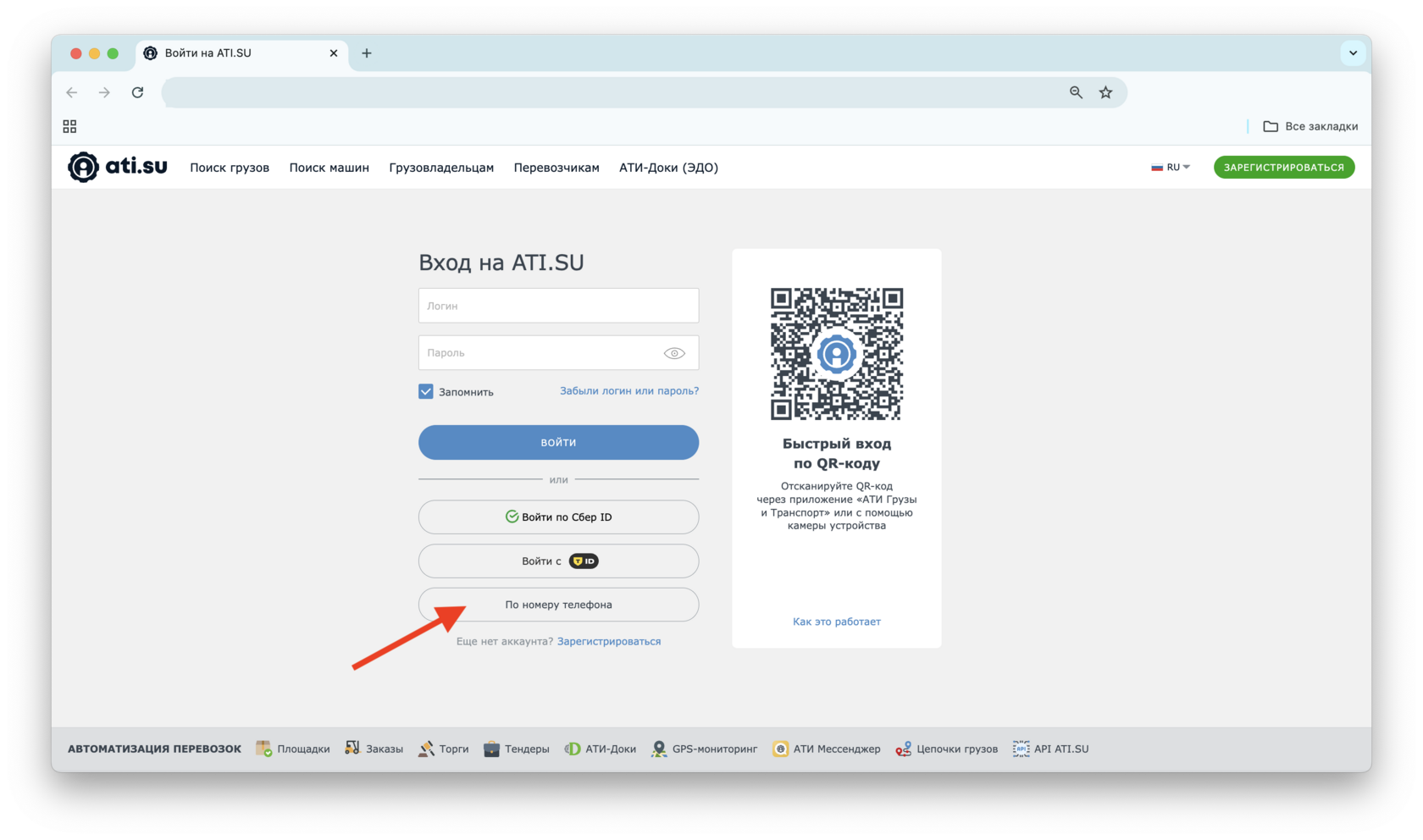Expand the RU language dropdown
This screenshot has width=1423, height=840.
[1171, 167]
